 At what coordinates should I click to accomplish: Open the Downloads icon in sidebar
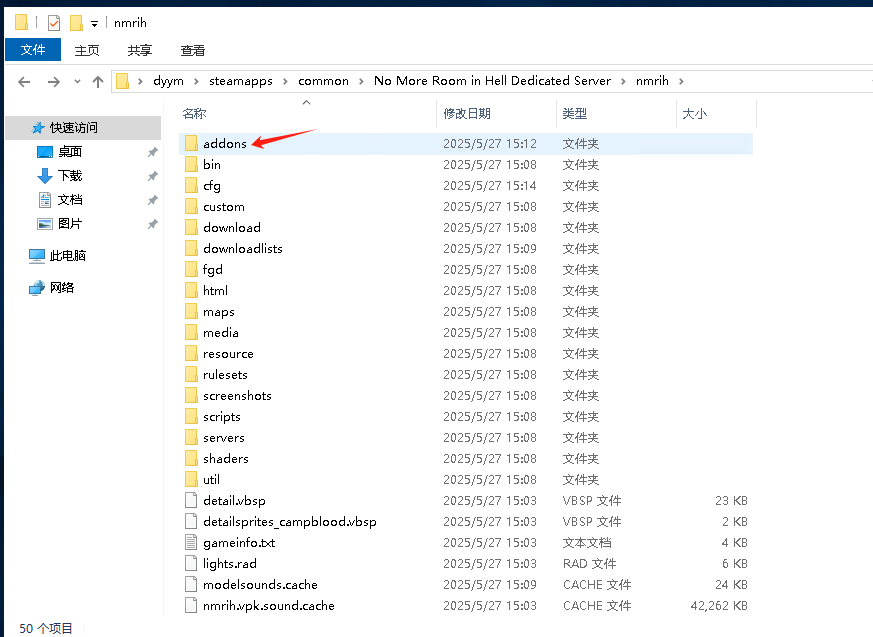click(44, 176)
